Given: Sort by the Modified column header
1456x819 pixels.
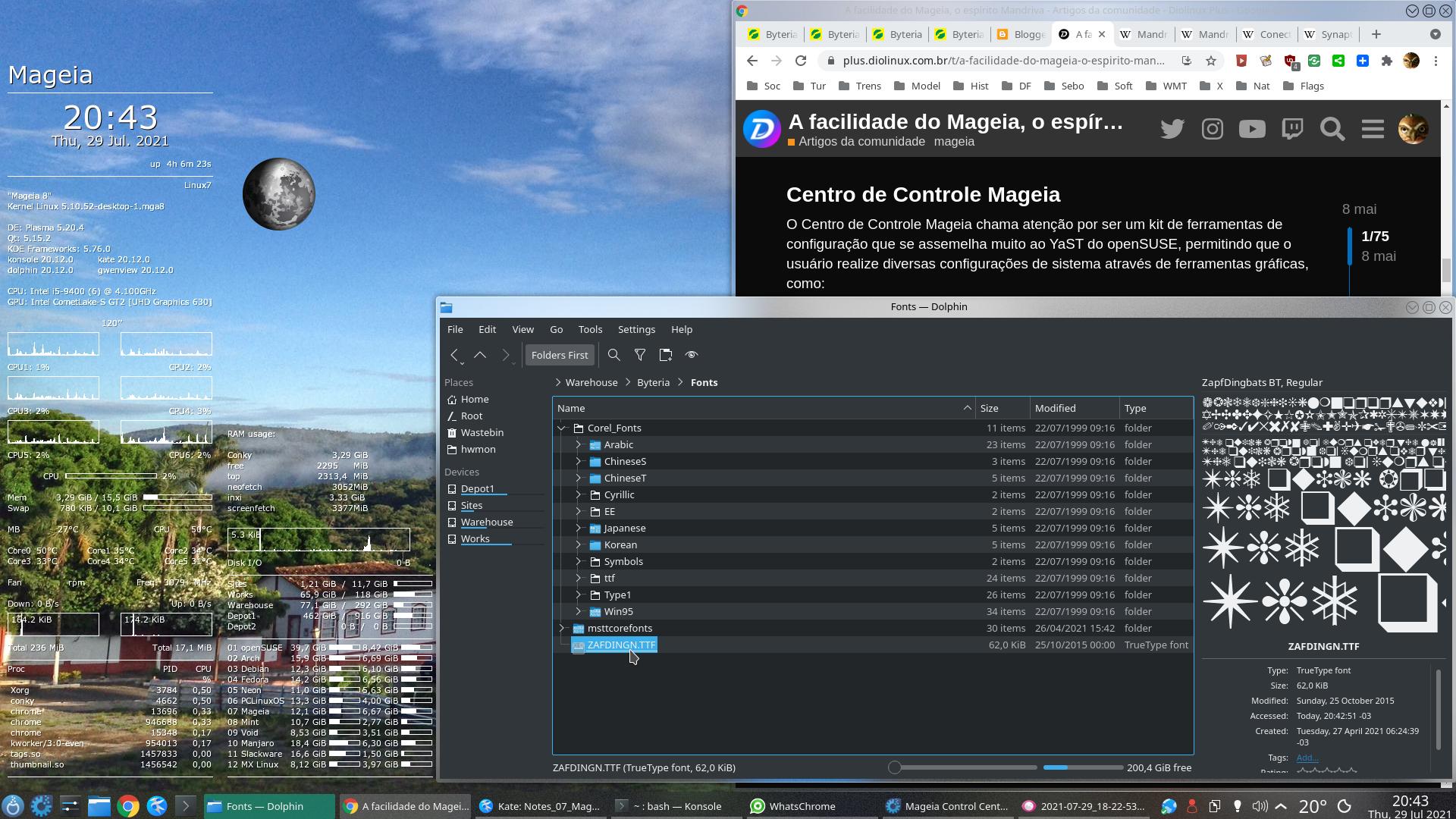Looking at the screenshot, I should point(1074,409).
